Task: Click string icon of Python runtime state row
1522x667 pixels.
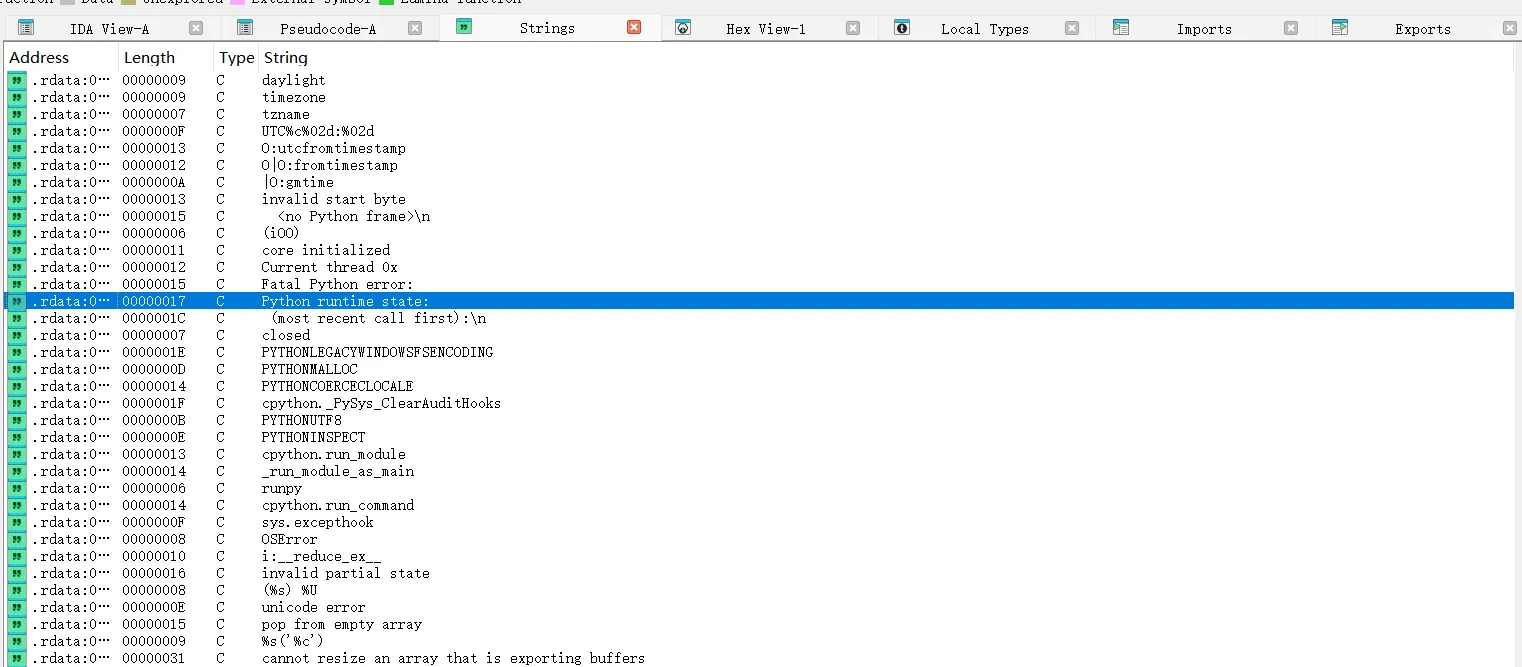Action: pos(17,301)
